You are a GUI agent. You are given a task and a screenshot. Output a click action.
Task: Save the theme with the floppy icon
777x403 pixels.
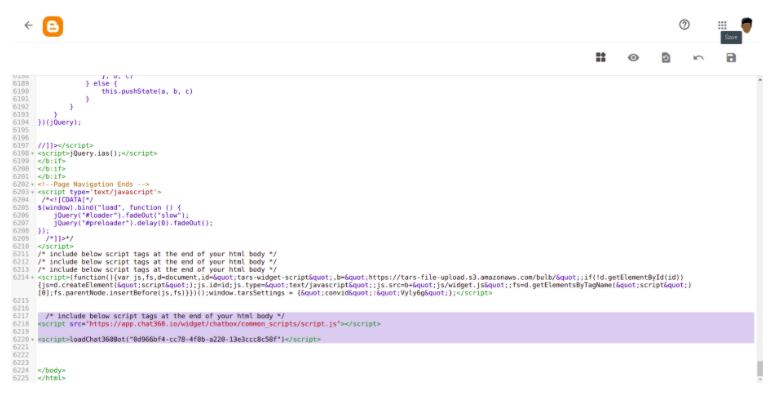[x=731, y=58]
